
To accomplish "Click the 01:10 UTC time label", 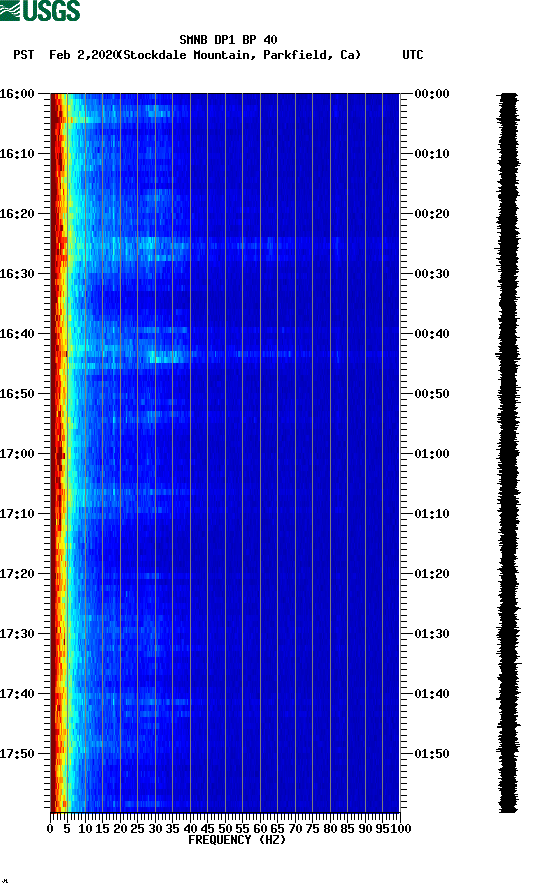I will [432, 514].
